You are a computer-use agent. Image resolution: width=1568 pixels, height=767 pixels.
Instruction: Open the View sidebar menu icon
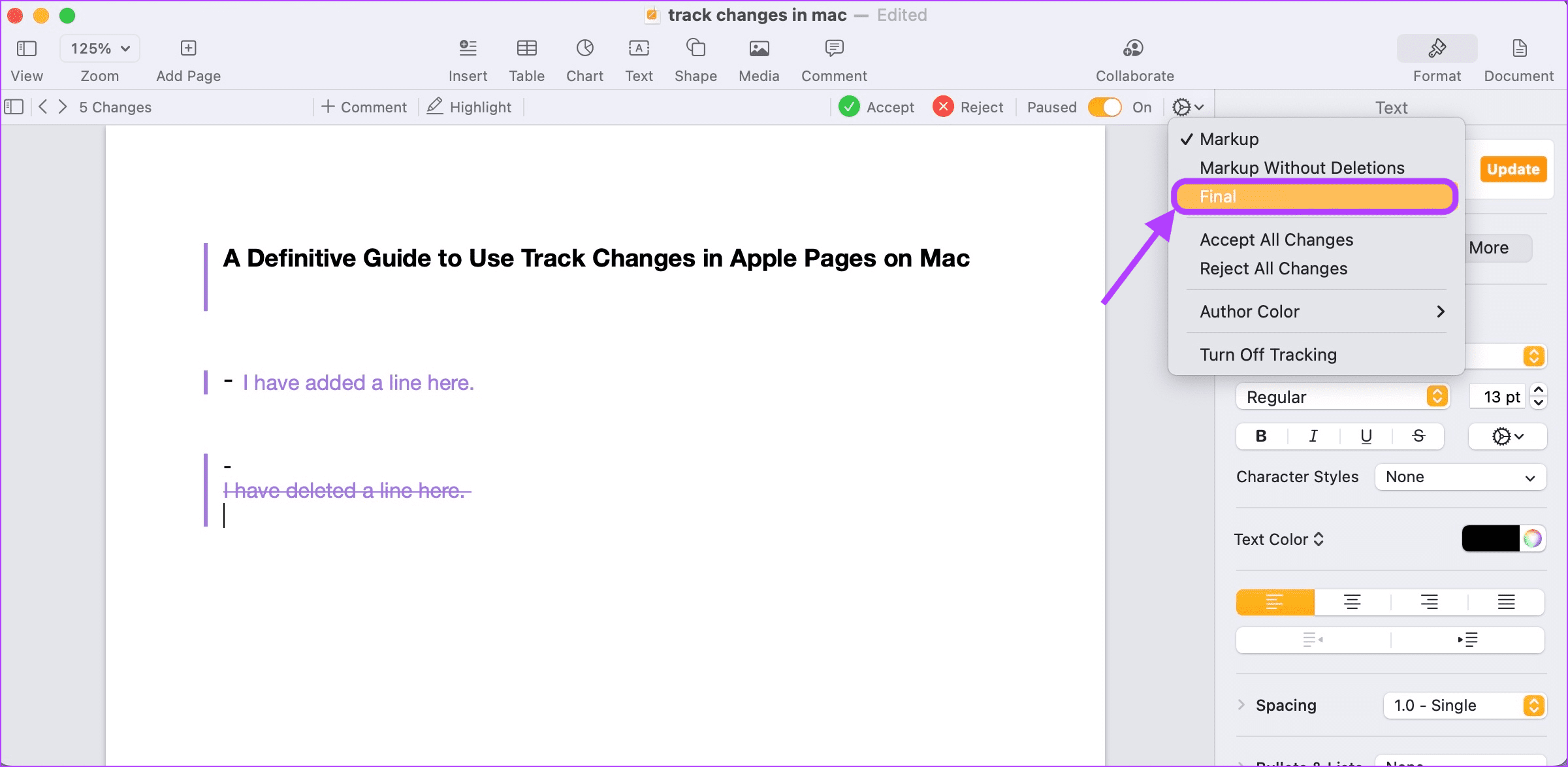click(x=26, y=48)
